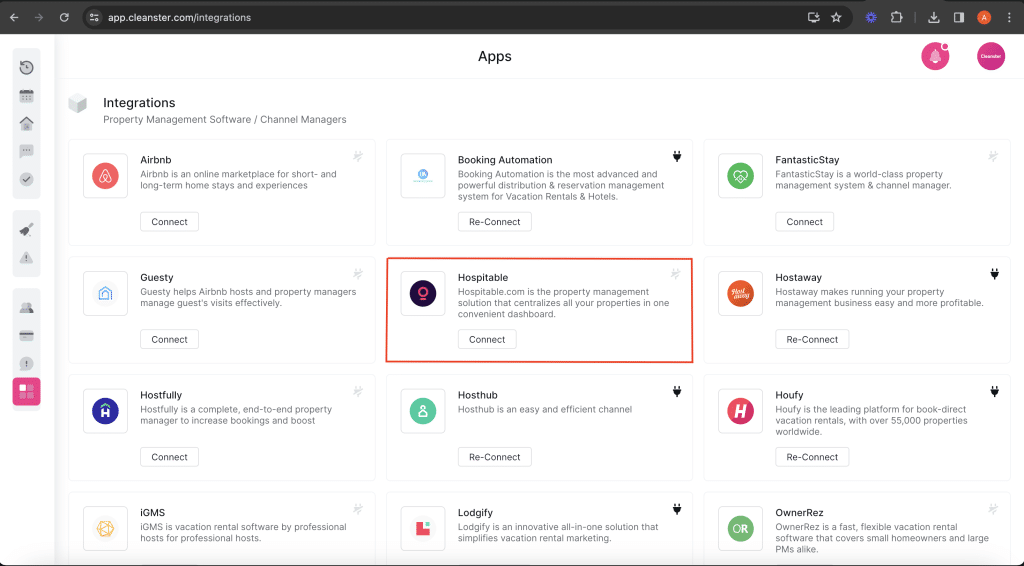Viewport: 1024px width, 566px height.
Task: Open the cleaning broom sidebar icon
Action: (26, 230)
